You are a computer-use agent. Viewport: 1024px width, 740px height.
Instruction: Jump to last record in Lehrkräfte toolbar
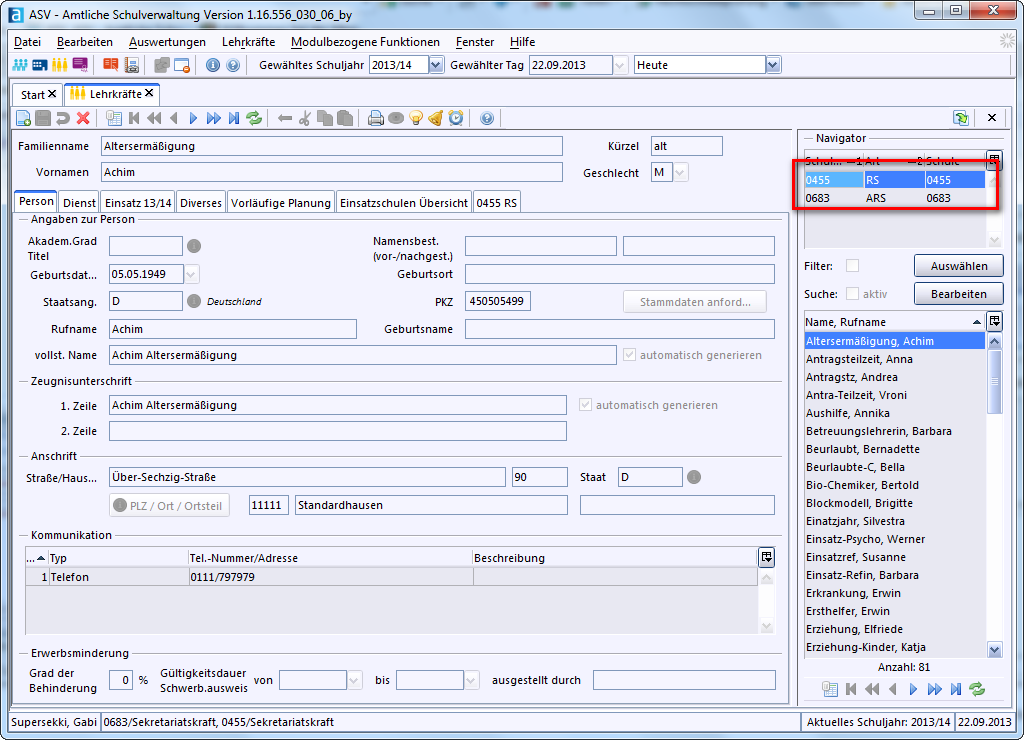click(x=234, y=118)
